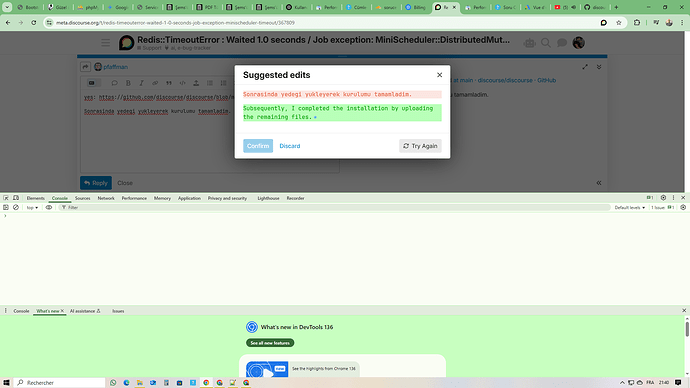Viewport: 690px width, 388px height.
Task: Open the hamburger sidebar menu
Action: coord(106,43)
